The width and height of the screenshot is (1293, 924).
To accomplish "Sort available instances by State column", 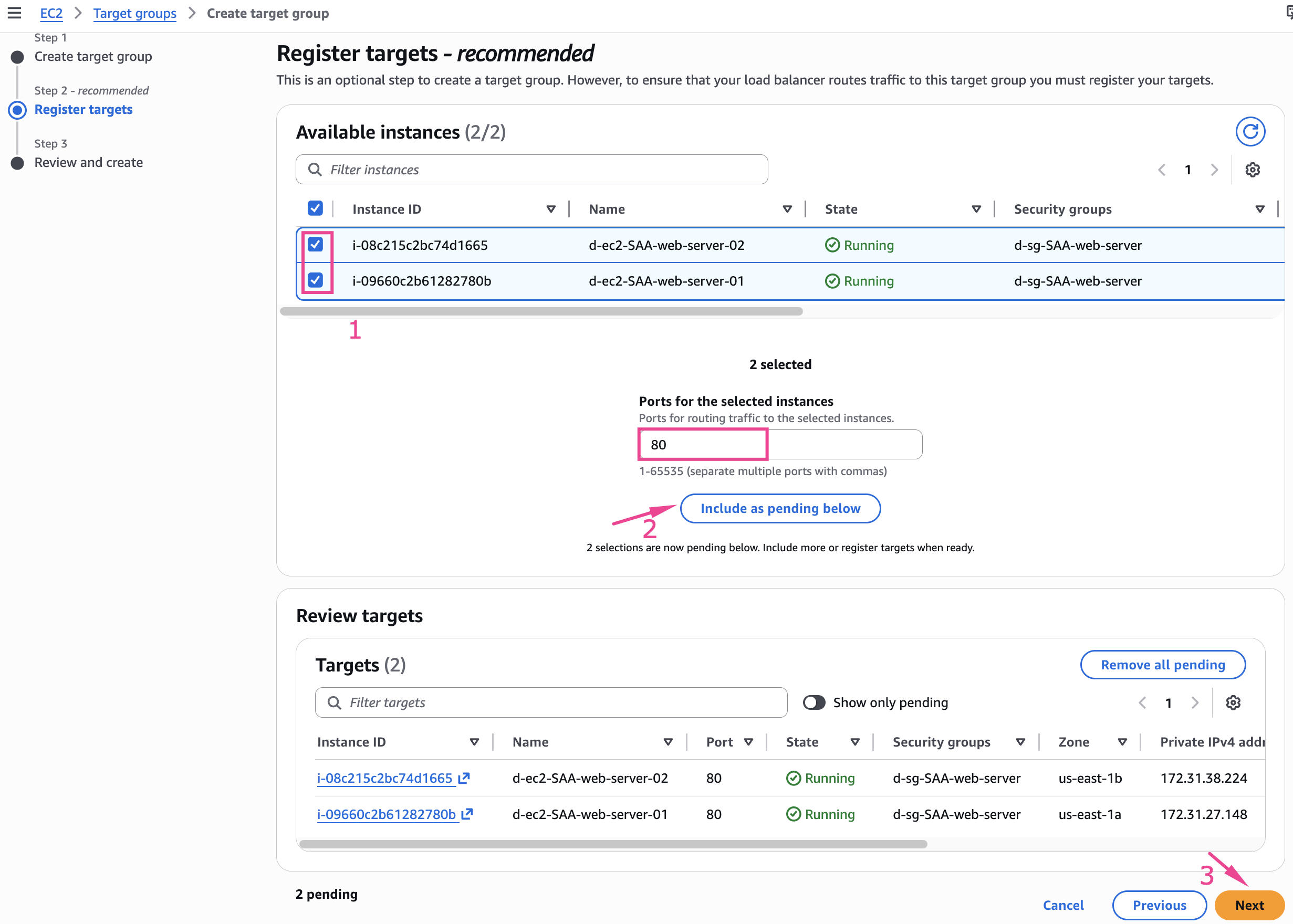I will click(x=976, y=209).
